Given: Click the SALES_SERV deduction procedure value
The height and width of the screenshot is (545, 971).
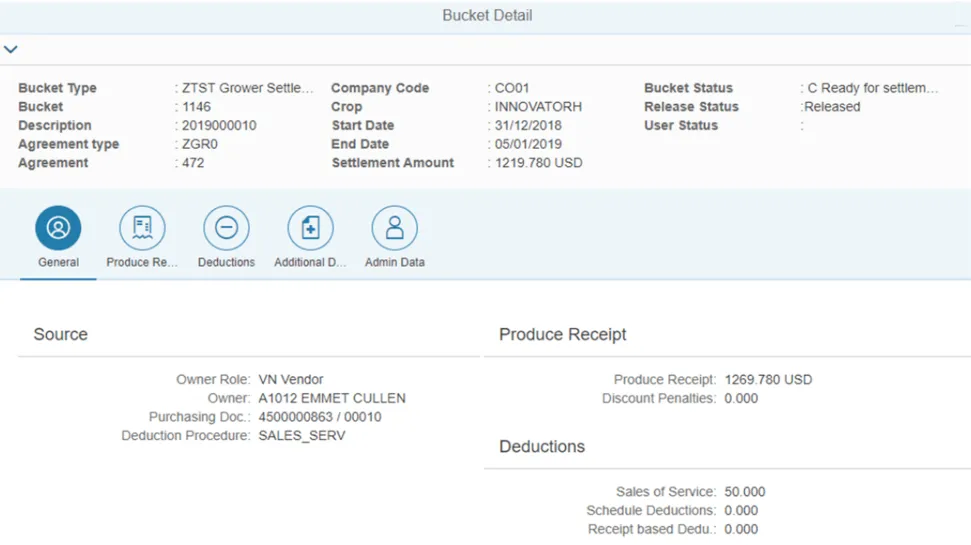Looking at the screenshot, I should 301,436.
